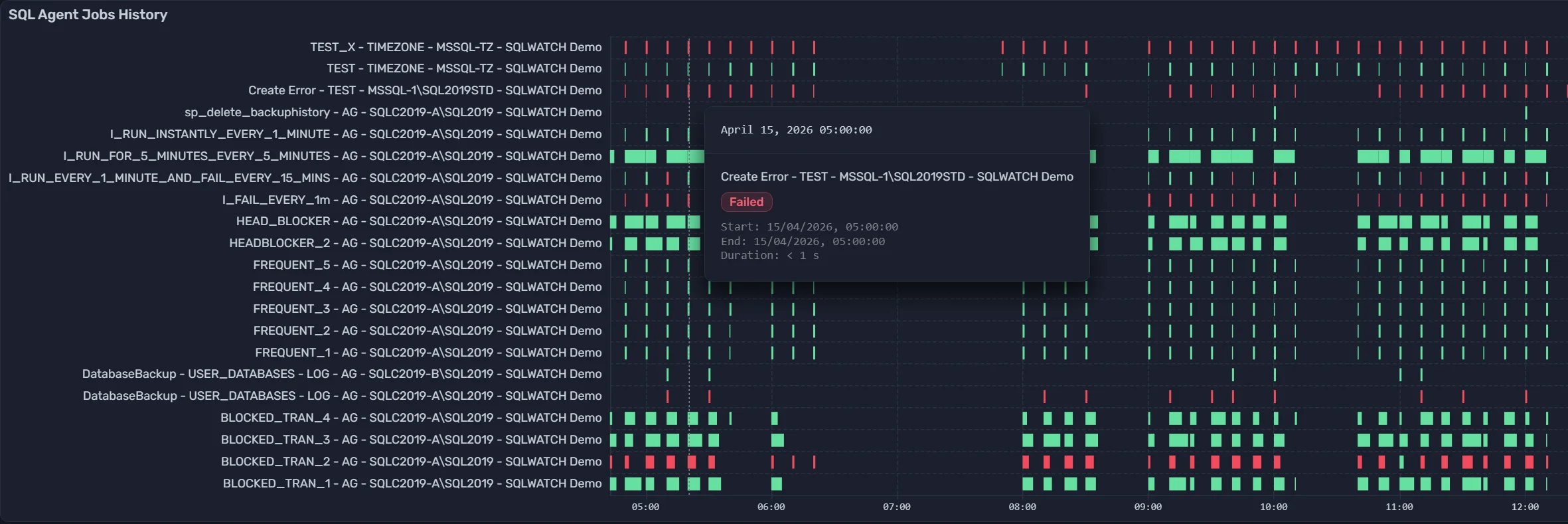Viewport: 1568px width, 524px height.
Task: Click the 05:00 time axis label
Action: (x=645, y=507)
